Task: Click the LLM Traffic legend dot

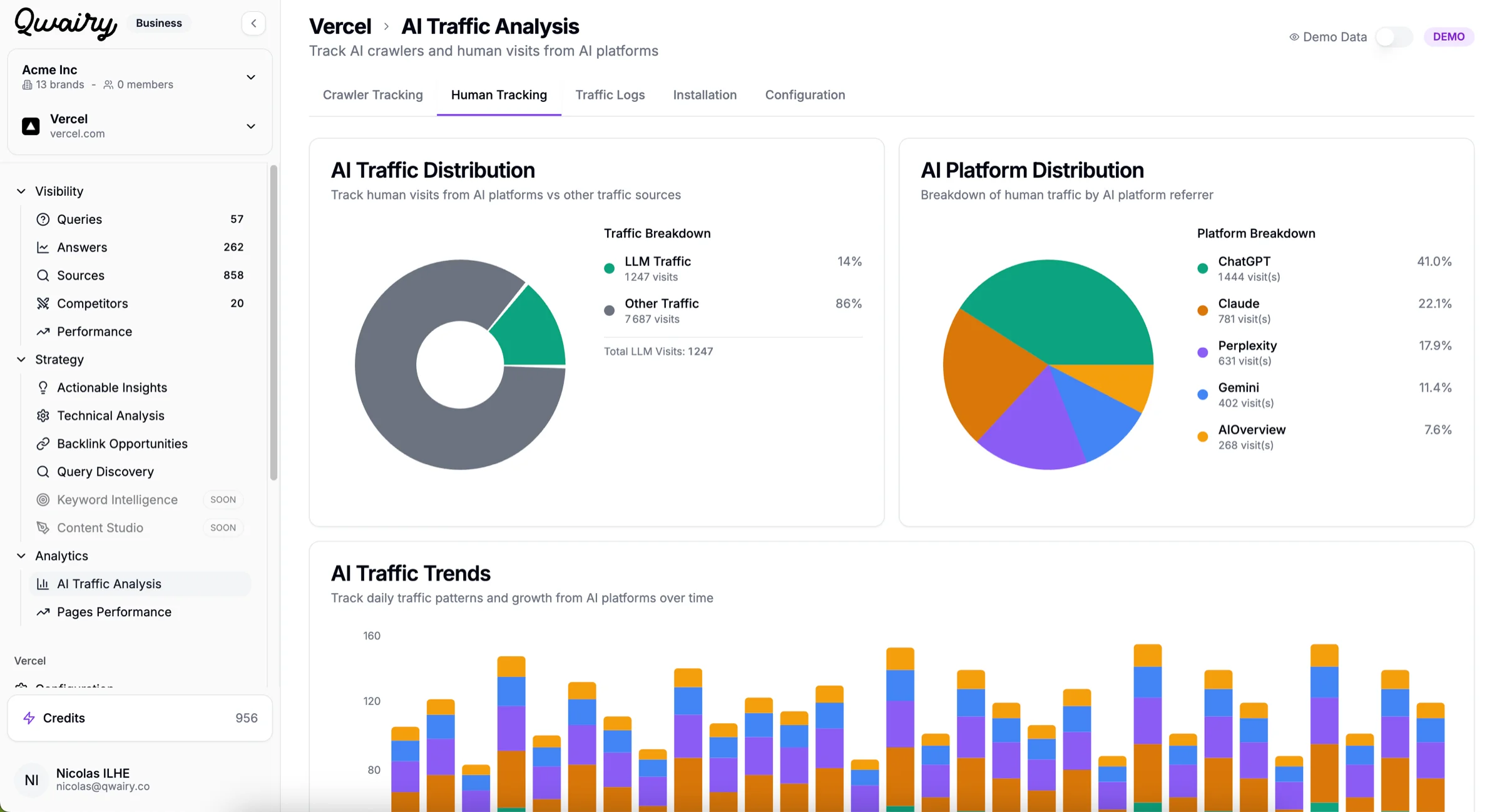Action: point(610,268)
